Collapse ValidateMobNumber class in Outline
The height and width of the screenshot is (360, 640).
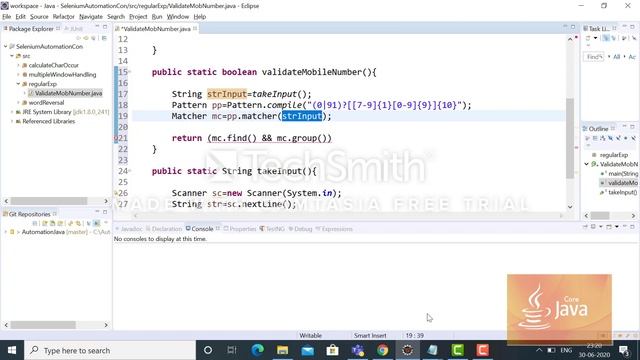coord(587,164)
